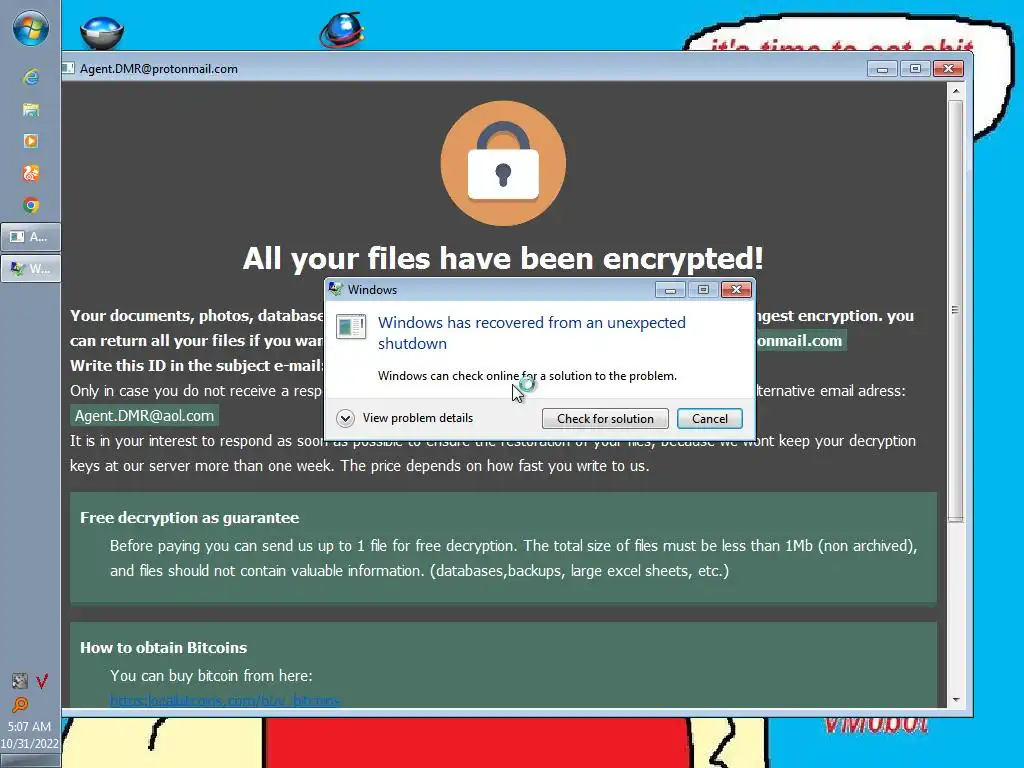
Task: Launch Google Chrome from the taskbar
Action: pos(31,206)
